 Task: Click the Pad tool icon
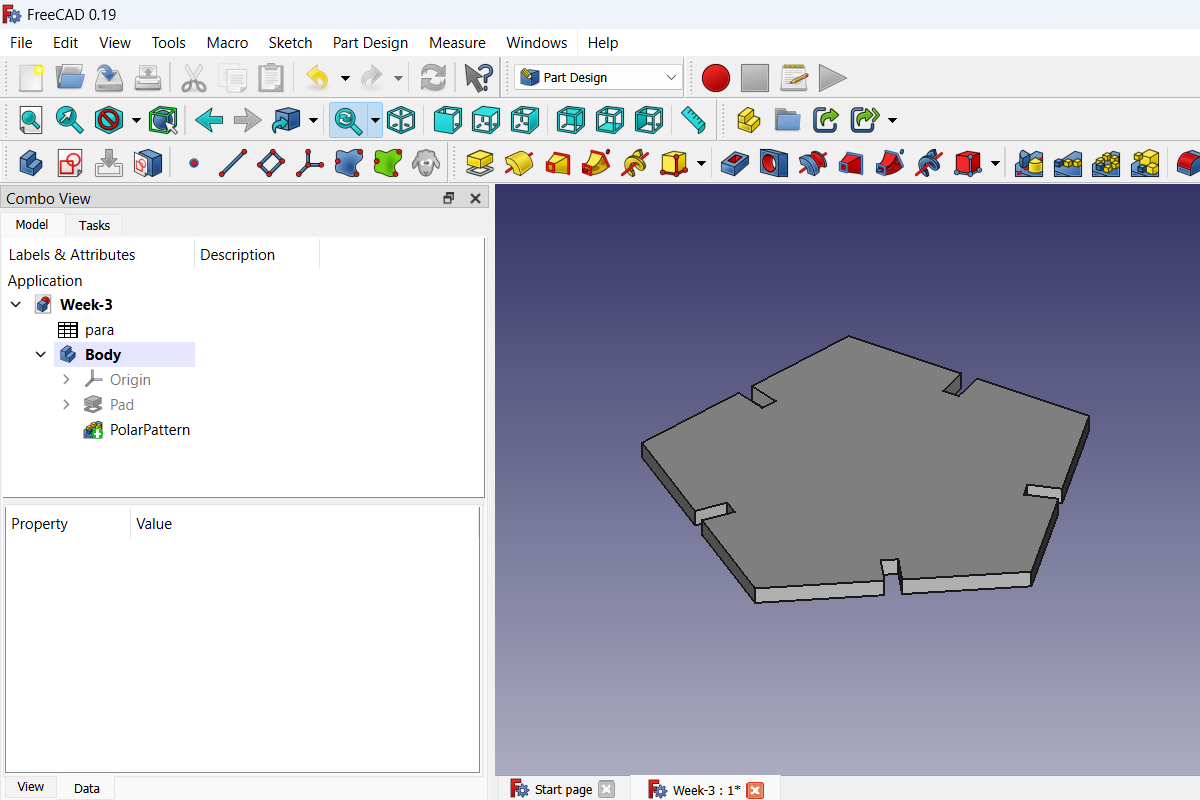click(x=480, y=161)
